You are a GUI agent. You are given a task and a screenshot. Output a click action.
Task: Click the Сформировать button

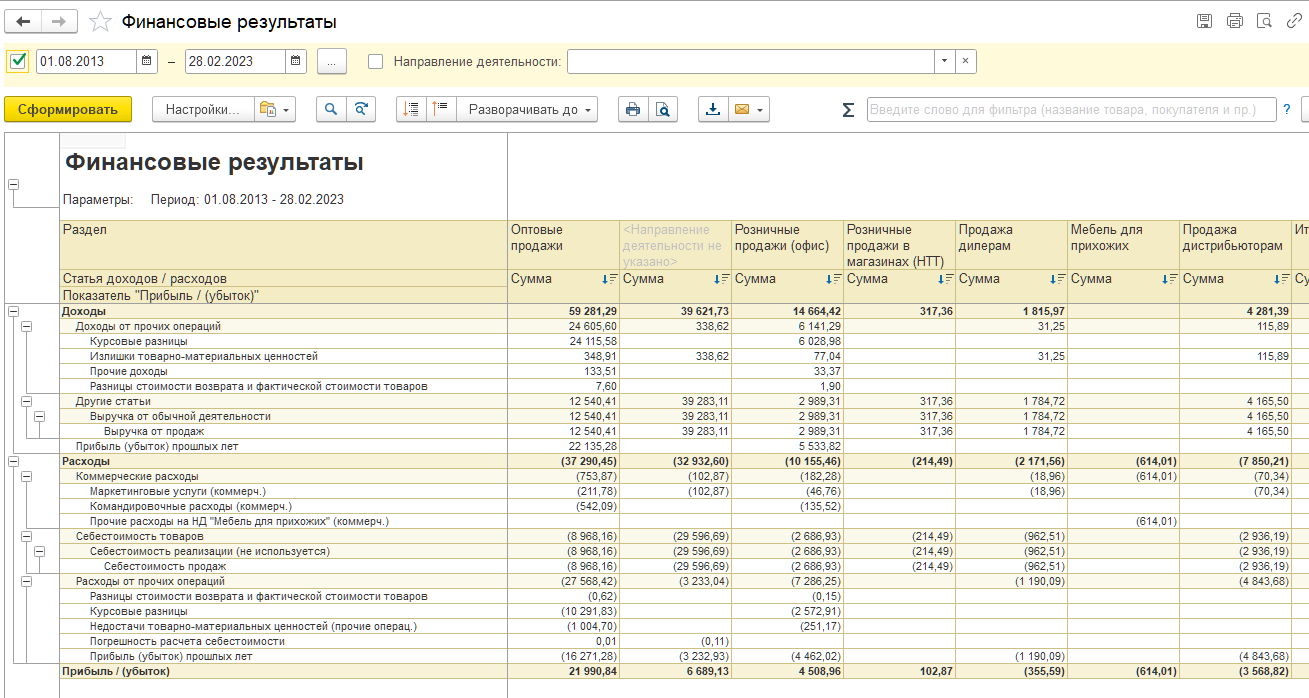click(68, 110)
